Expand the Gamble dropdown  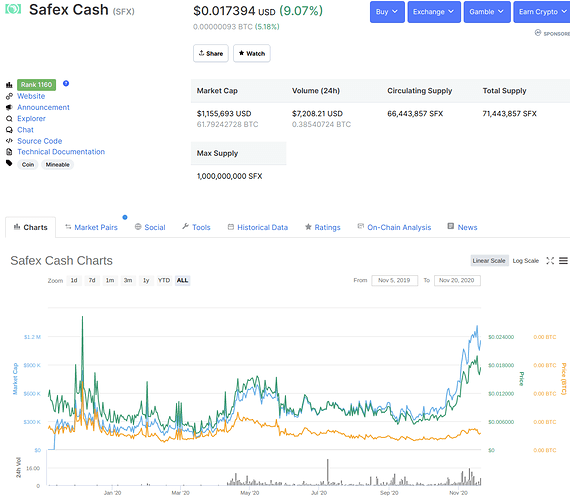[x=487, y=12]
